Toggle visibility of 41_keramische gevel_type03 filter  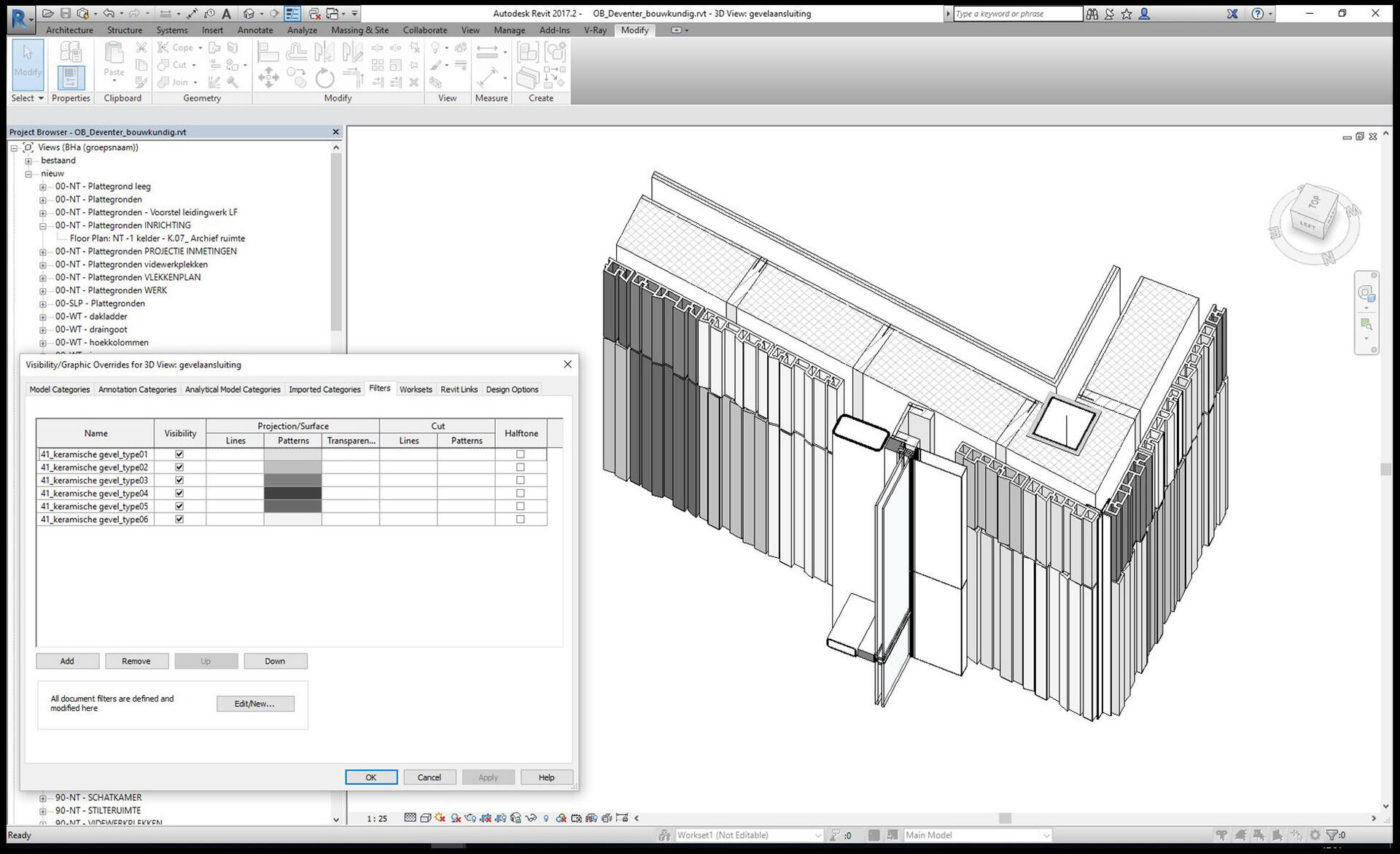[179, 480]
